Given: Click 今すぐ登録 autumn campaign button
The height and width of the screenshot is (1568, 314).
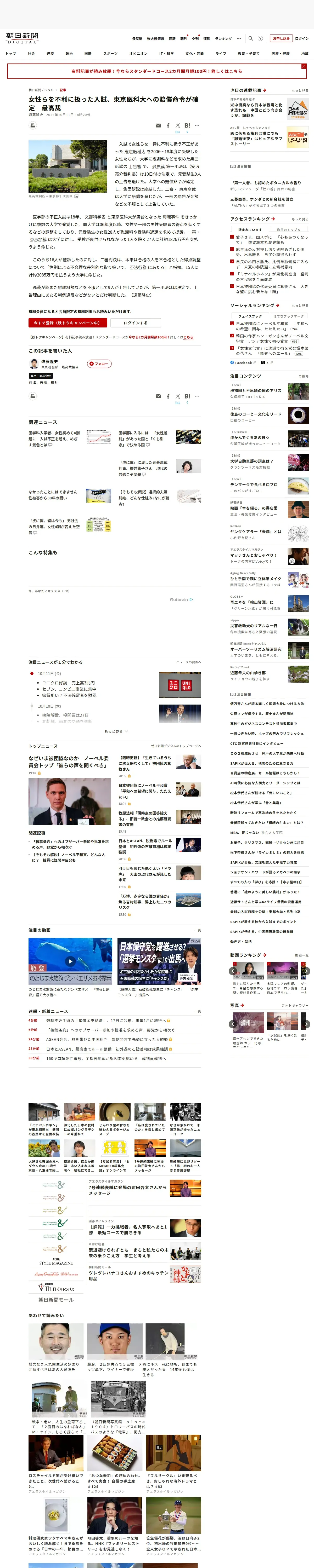Looking at the screenshot, I should click(x=68, y=322).
